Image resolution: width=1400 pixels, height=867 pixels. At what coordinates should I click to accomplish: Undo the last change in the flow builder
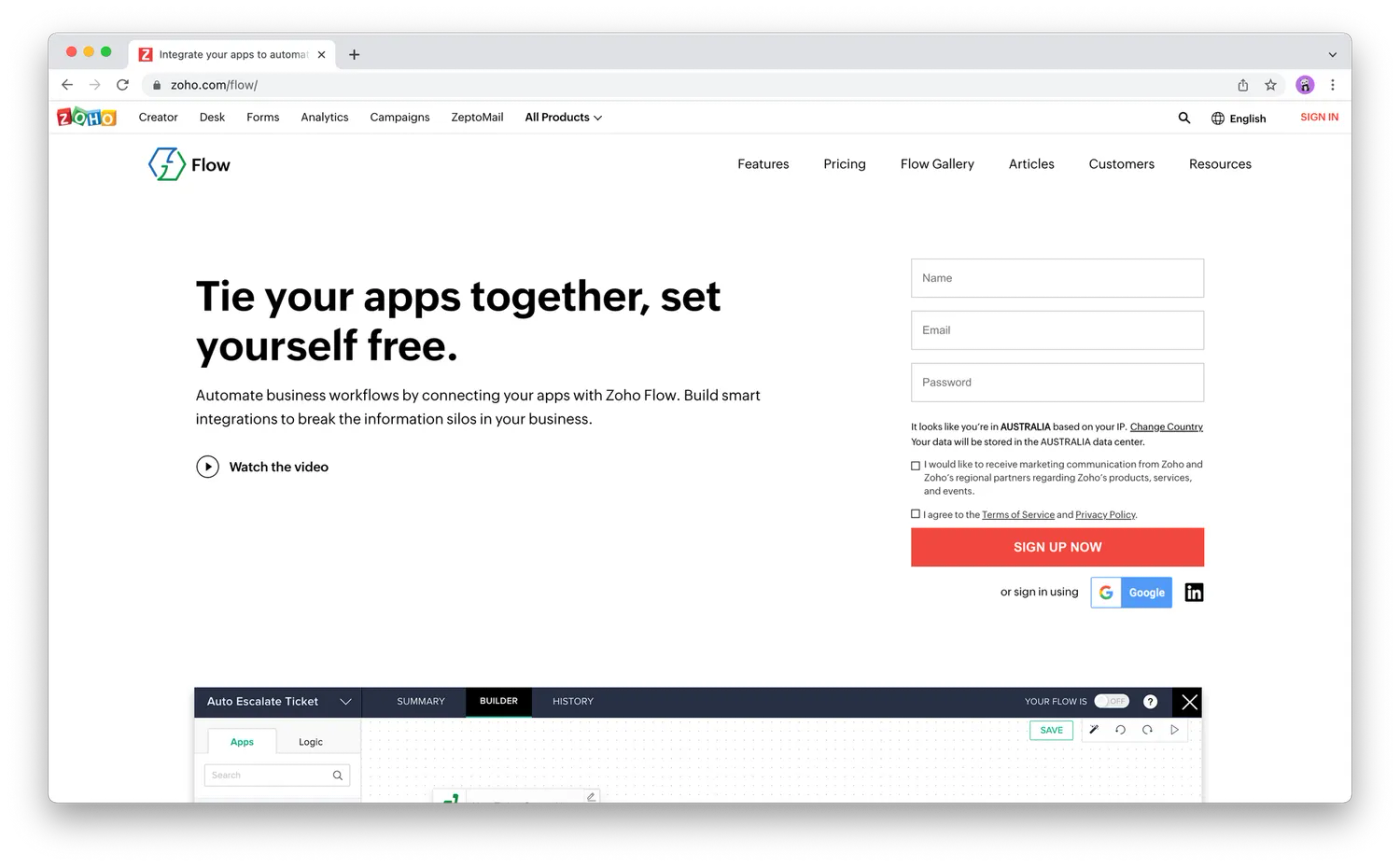pyautogui.click(x=1121, y=731)
